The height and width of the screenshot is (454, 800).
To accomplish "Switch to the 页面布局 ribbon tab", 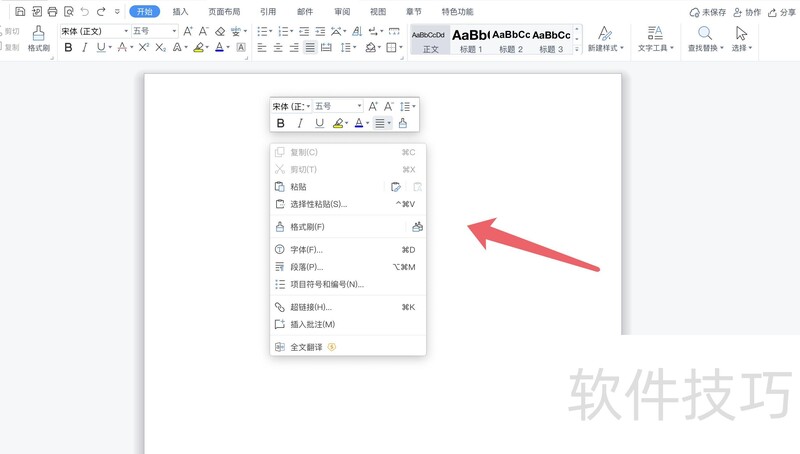I will click(224, 11).
